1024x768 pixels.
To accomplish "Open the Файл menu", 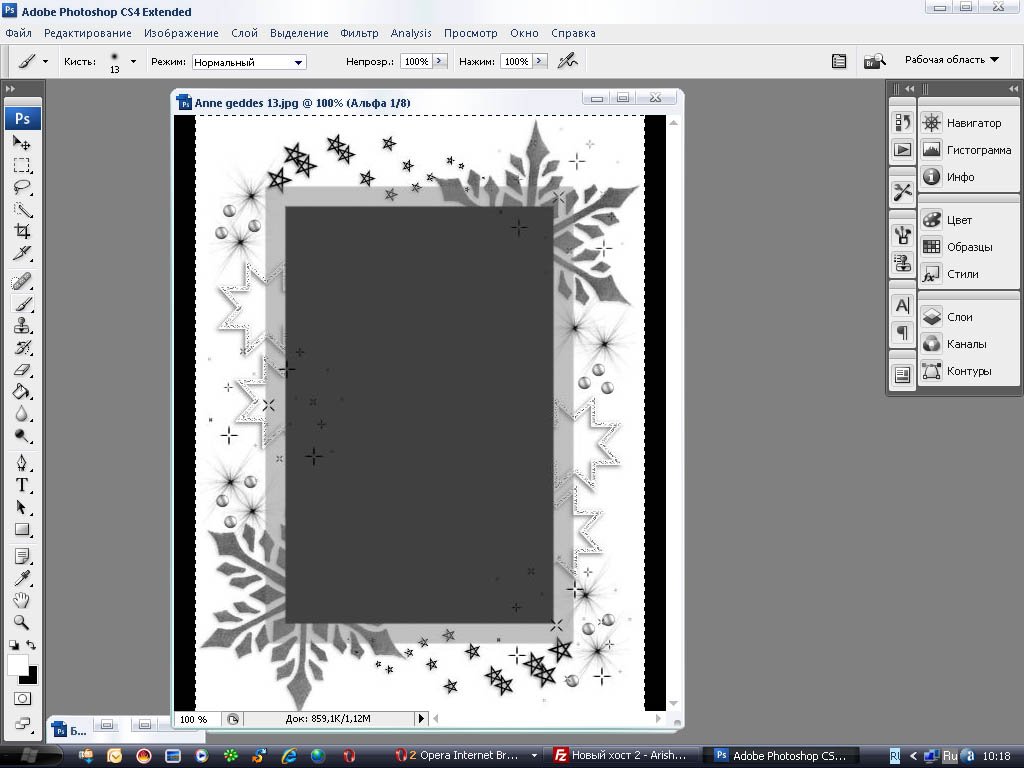I will pos(18,33).
